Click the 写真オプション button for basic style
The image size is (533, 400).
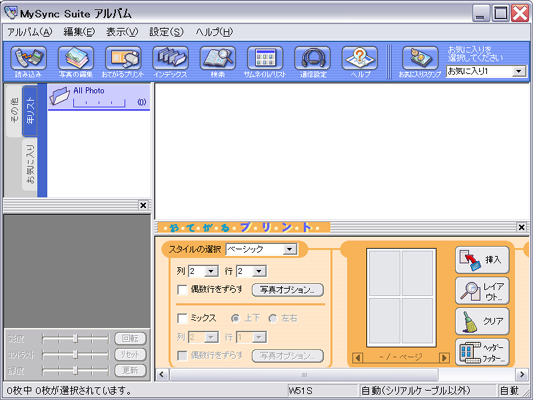point(287,290)
